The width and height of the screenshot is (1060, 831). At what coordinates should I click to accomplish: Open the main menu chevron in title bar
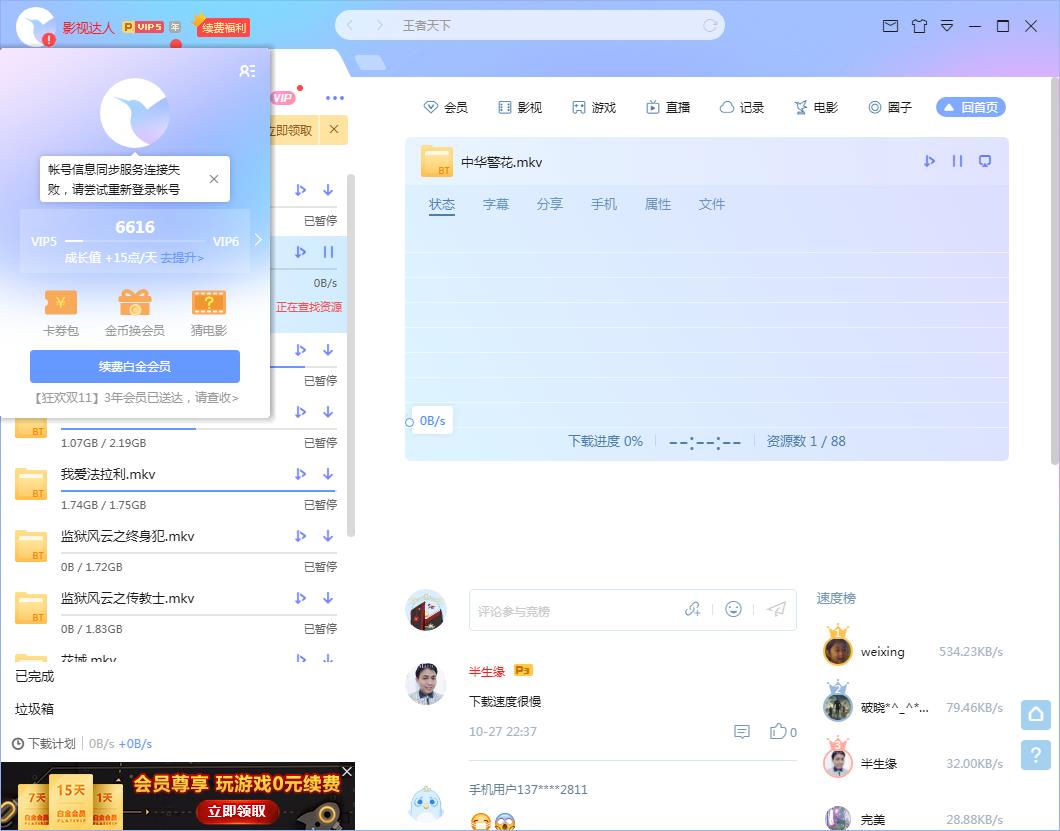pyautogui.click(x=946, y=26)
